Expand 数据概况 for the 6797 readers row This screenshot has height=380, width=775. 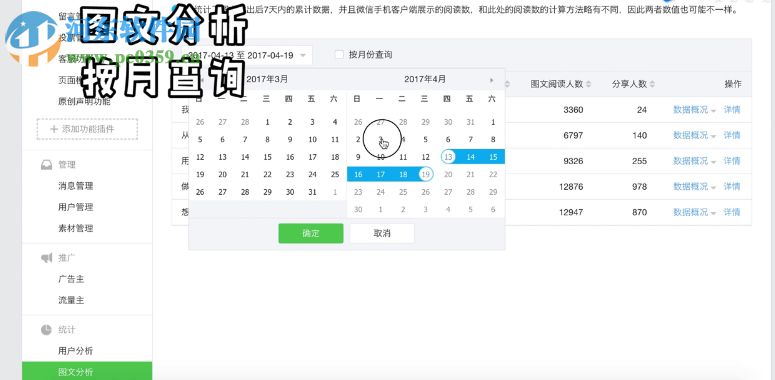pos(694,135)
